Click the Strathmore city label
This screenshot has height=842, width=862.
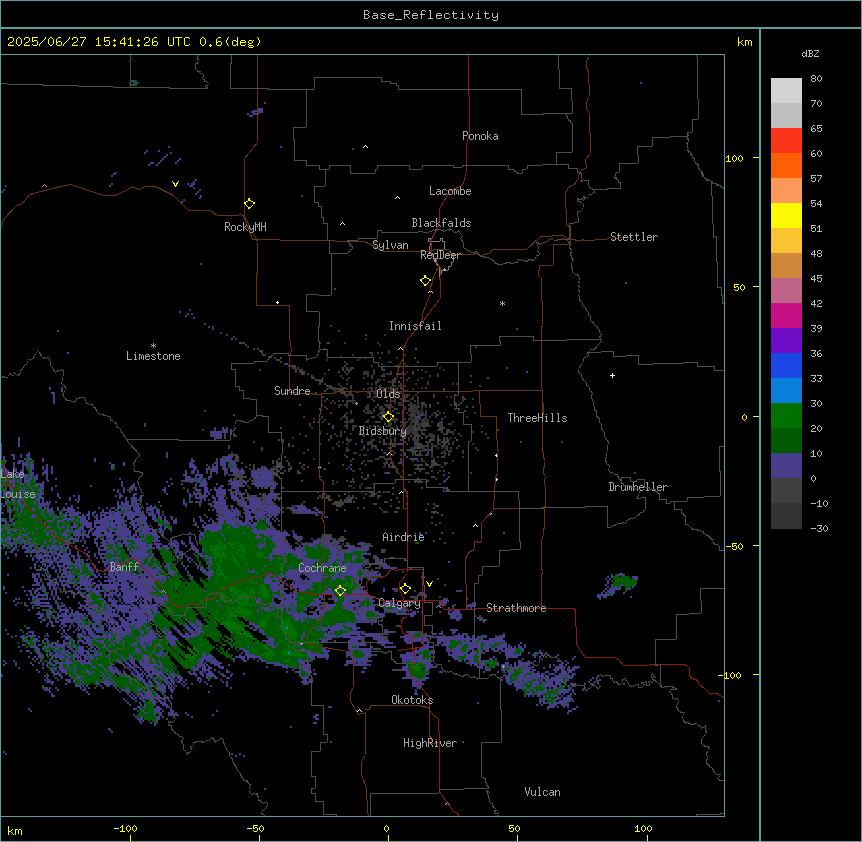tap(516, 608)
